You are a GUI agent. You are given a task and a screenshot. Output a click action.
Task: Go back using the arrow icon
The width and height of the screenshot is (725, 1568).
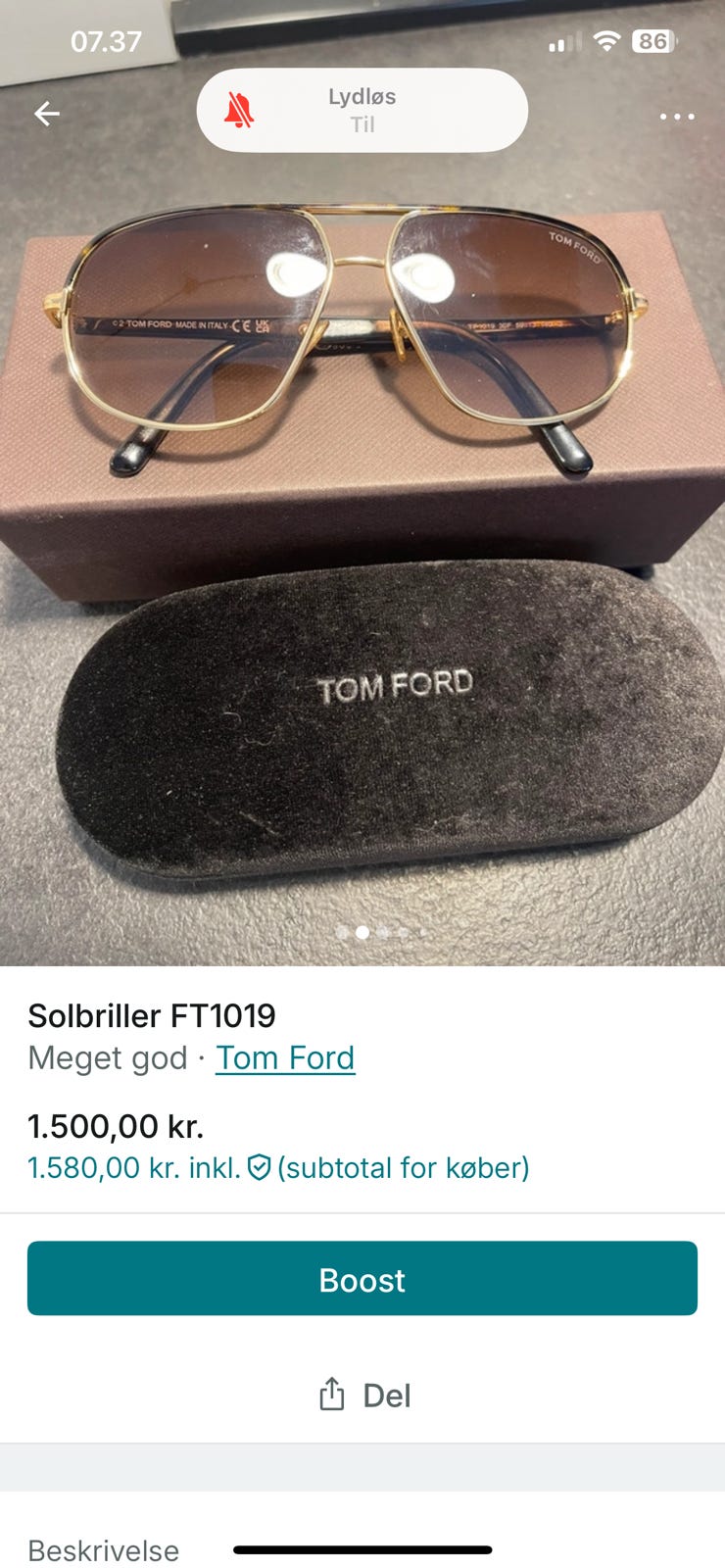coord(47,115)
